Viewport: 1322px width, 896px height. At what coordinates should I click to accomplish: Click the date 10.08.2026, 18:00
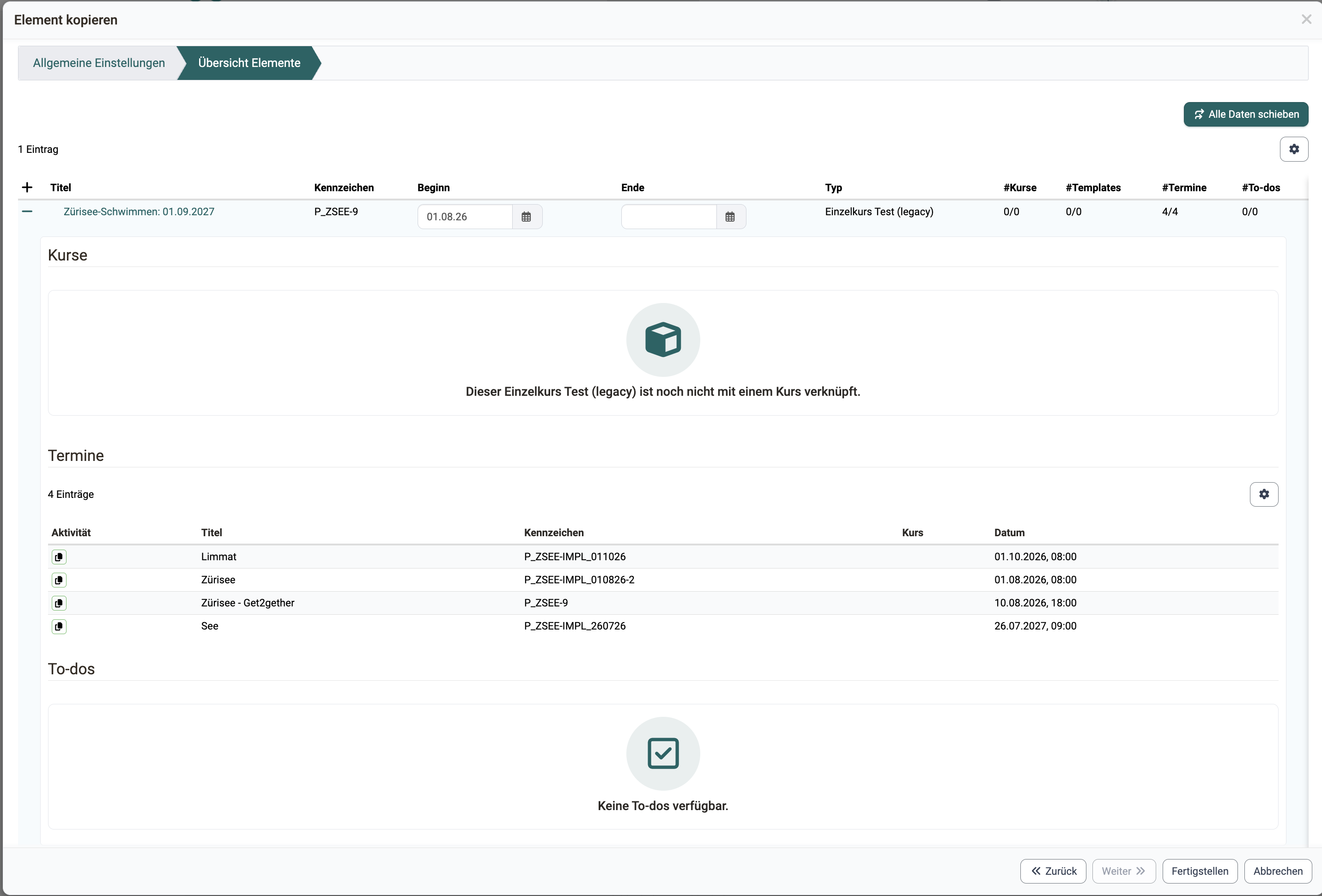point(1035,603)
